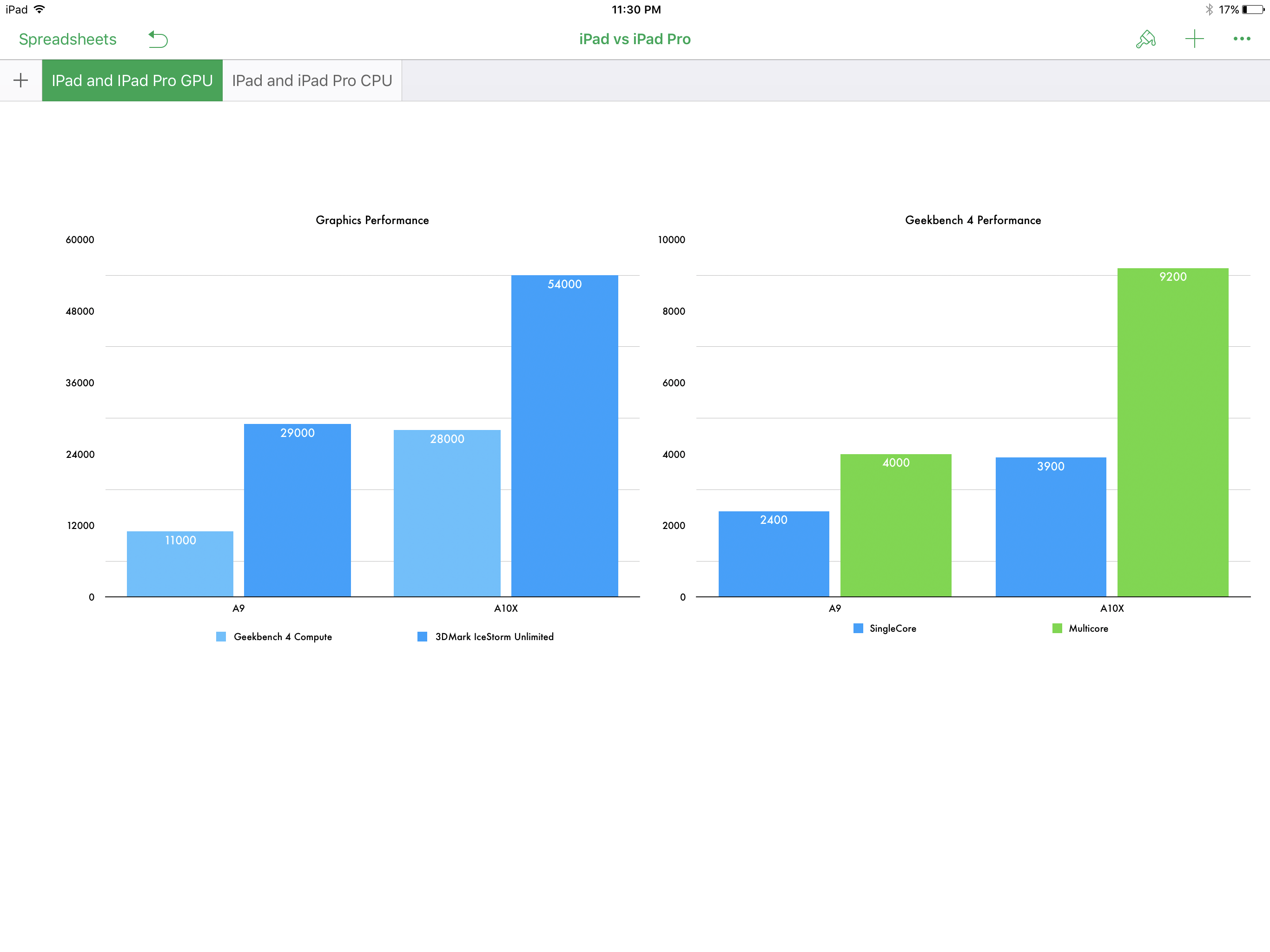Select the Geekbench 4 Compute legend swatch
This screenshot has height=952, width=1270.
[x=221, y=637]
